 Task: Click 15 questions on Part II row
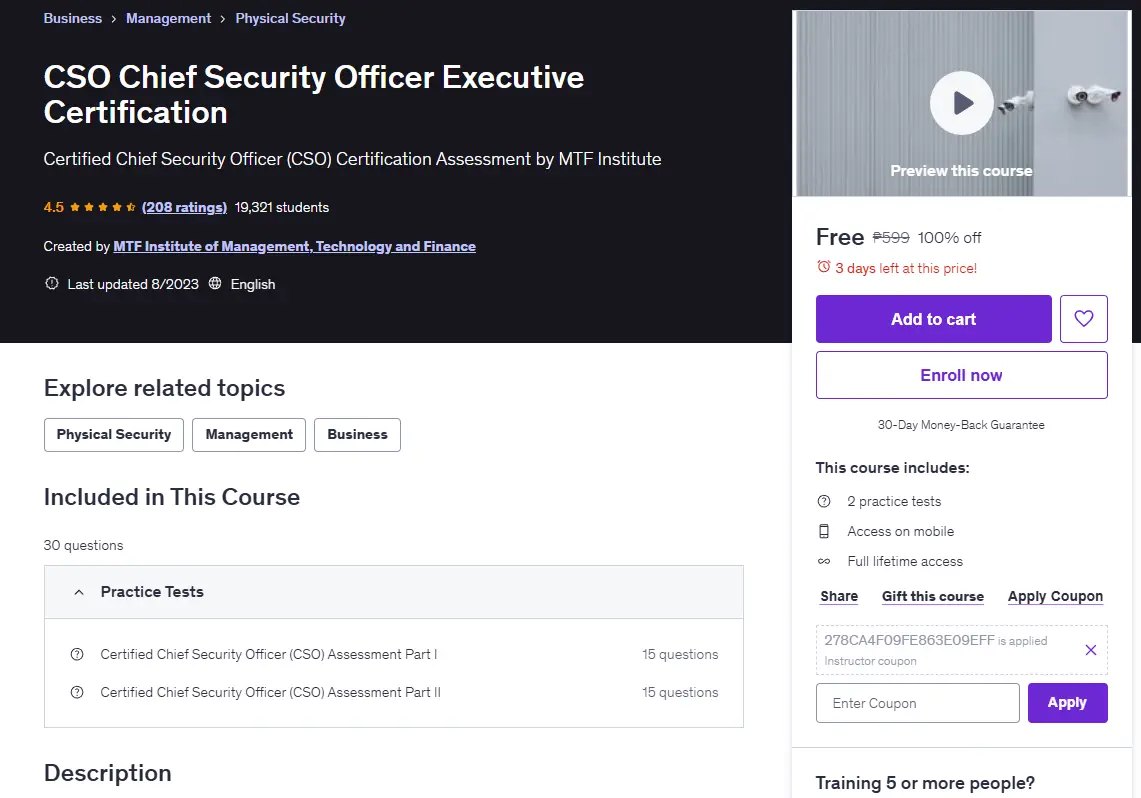coord(680,692)
